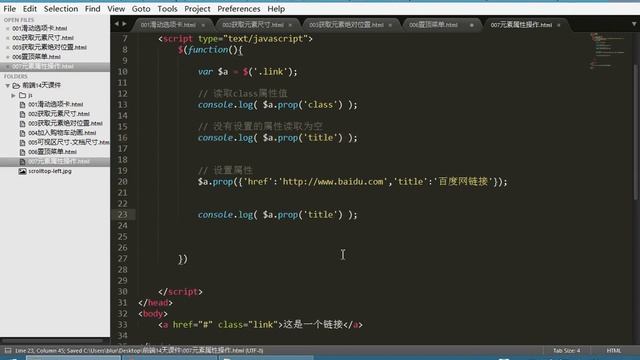Click the code minimap
640x360 pixels.
click(608, 51)
